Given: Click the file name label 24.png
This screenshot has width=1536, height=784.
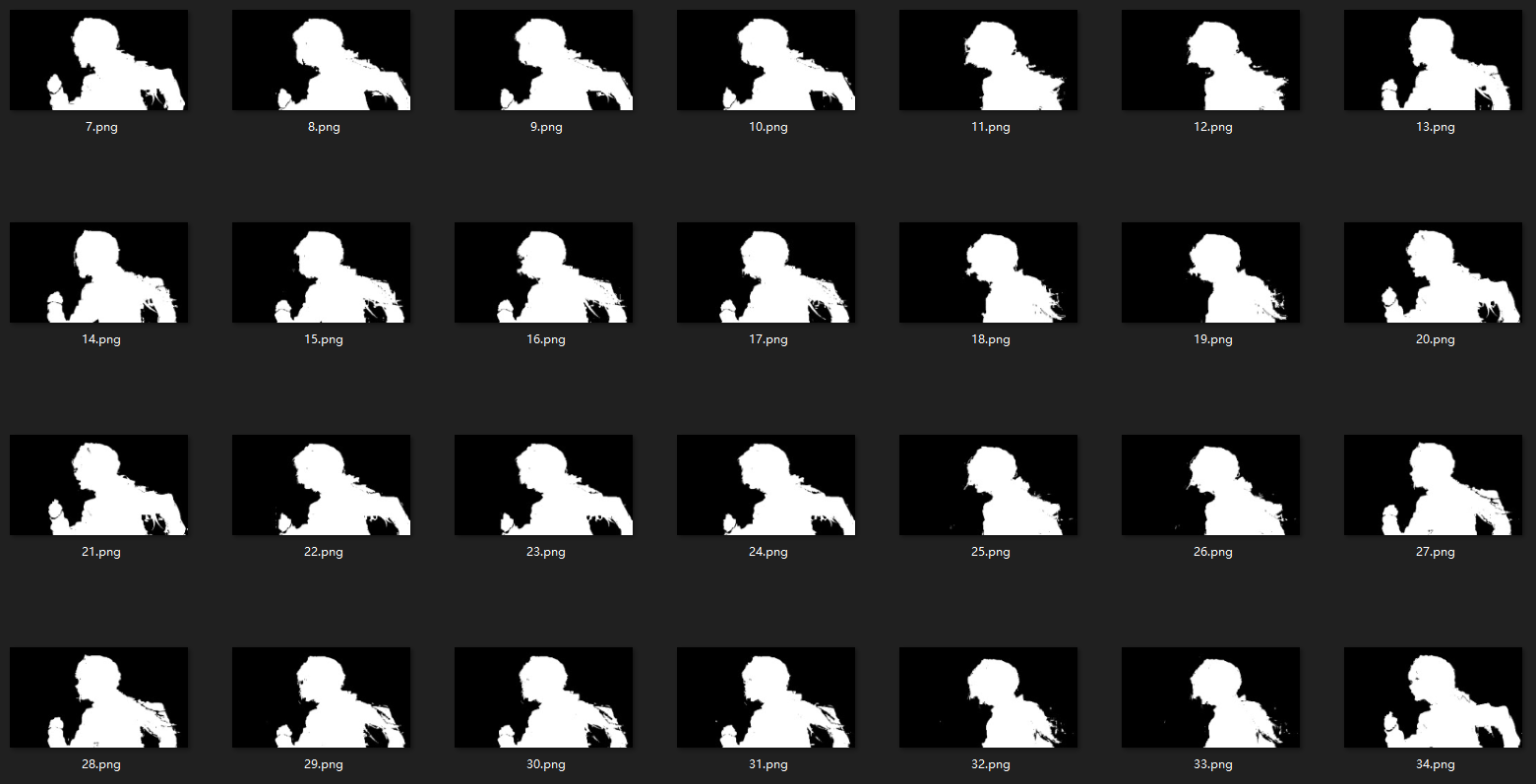Looking at the screenshot, I should [768, 552].
